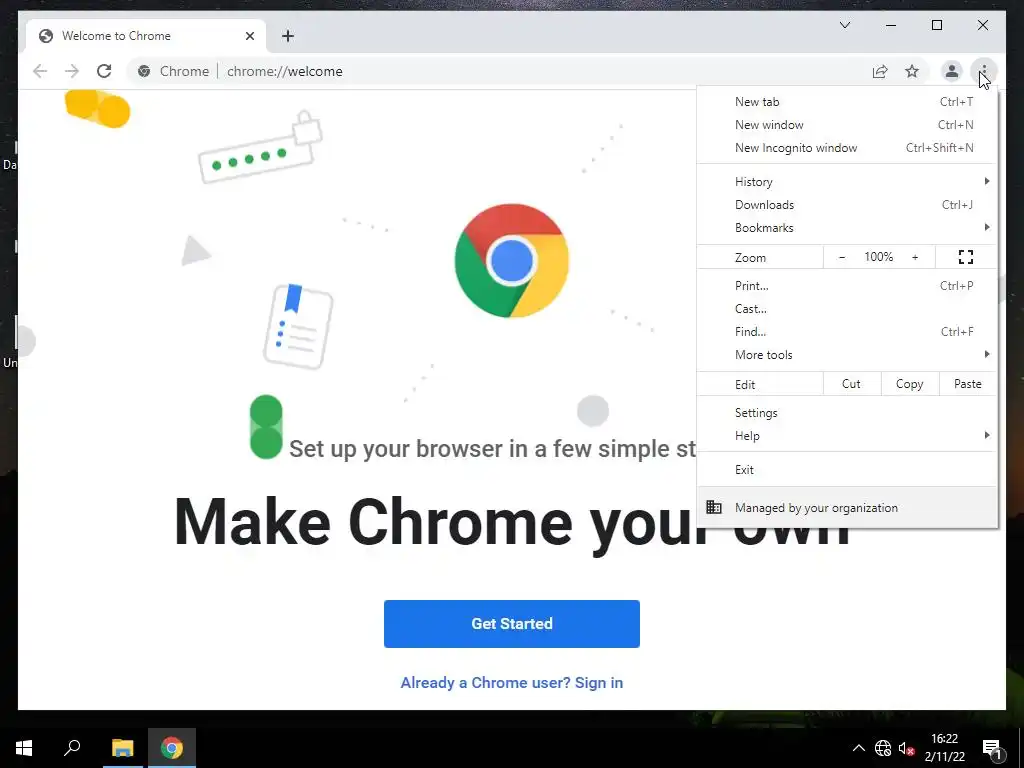Expand the Help submenu
This screenshot has width=1024, height=768.
(x=847, y=436)
